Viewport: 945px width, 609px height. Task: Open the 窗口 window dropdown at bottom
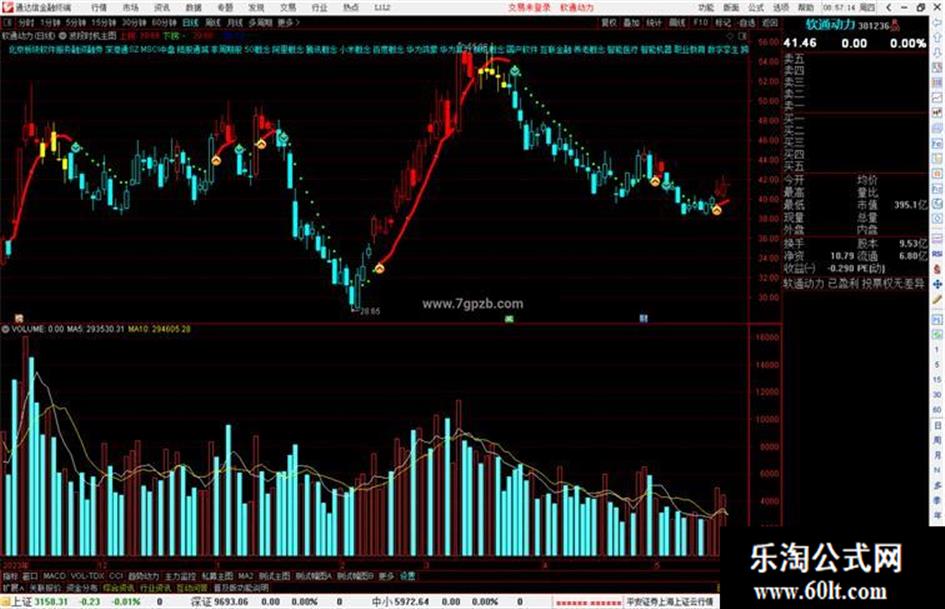[x=30, y=576]
